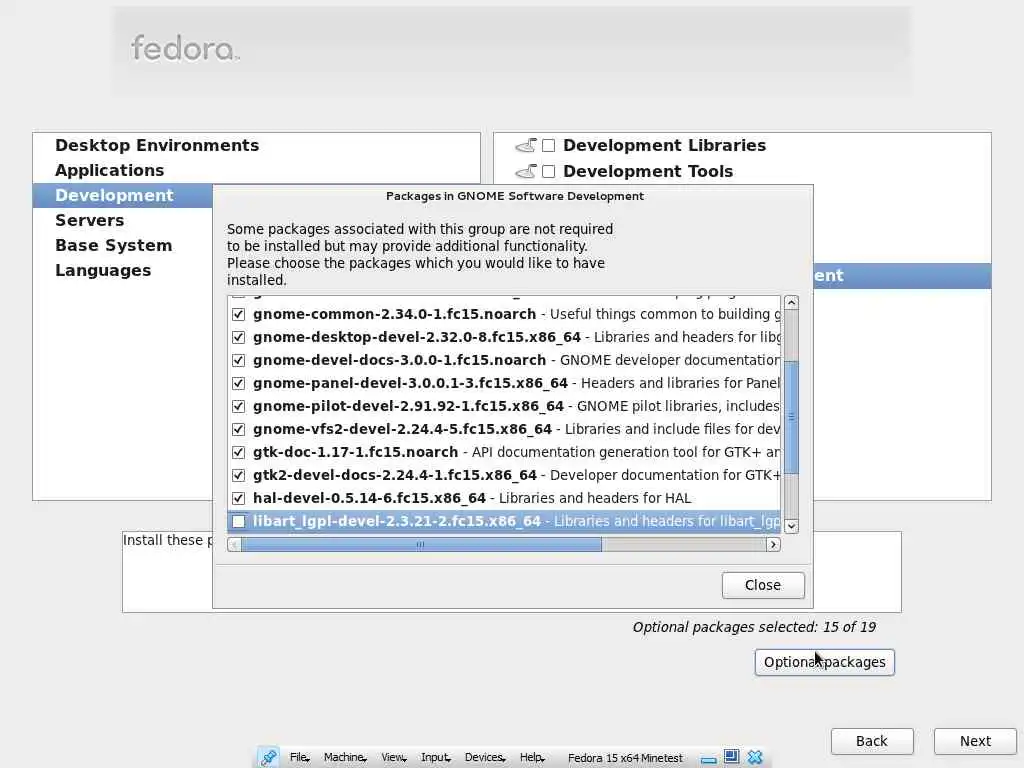Viewport: 1024px width, 768px height.
Task: Enable Development Tools group checkbox
Action: point(549,171)
